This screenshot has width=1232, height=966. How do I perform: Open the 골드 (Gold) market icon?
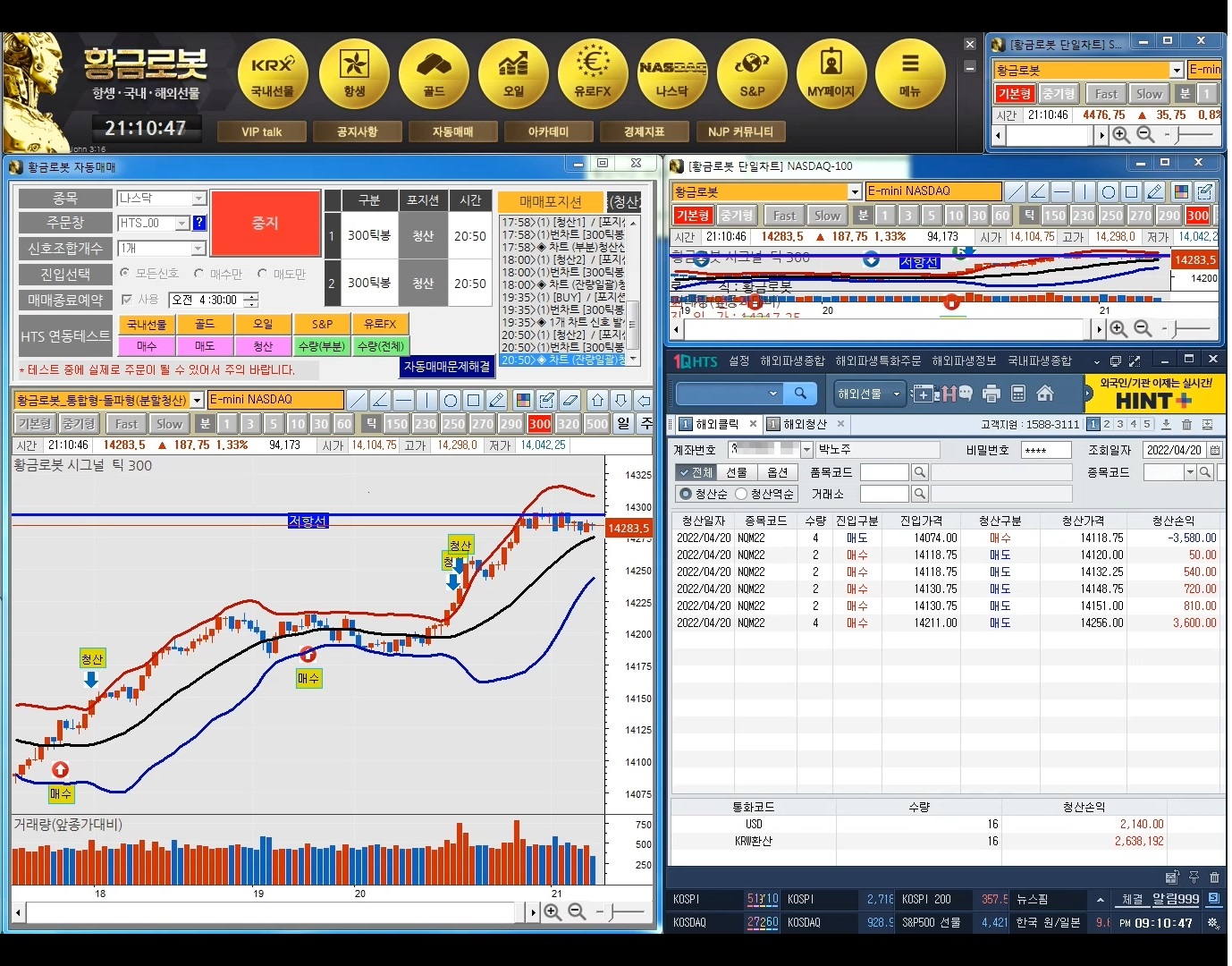(434, 72)
